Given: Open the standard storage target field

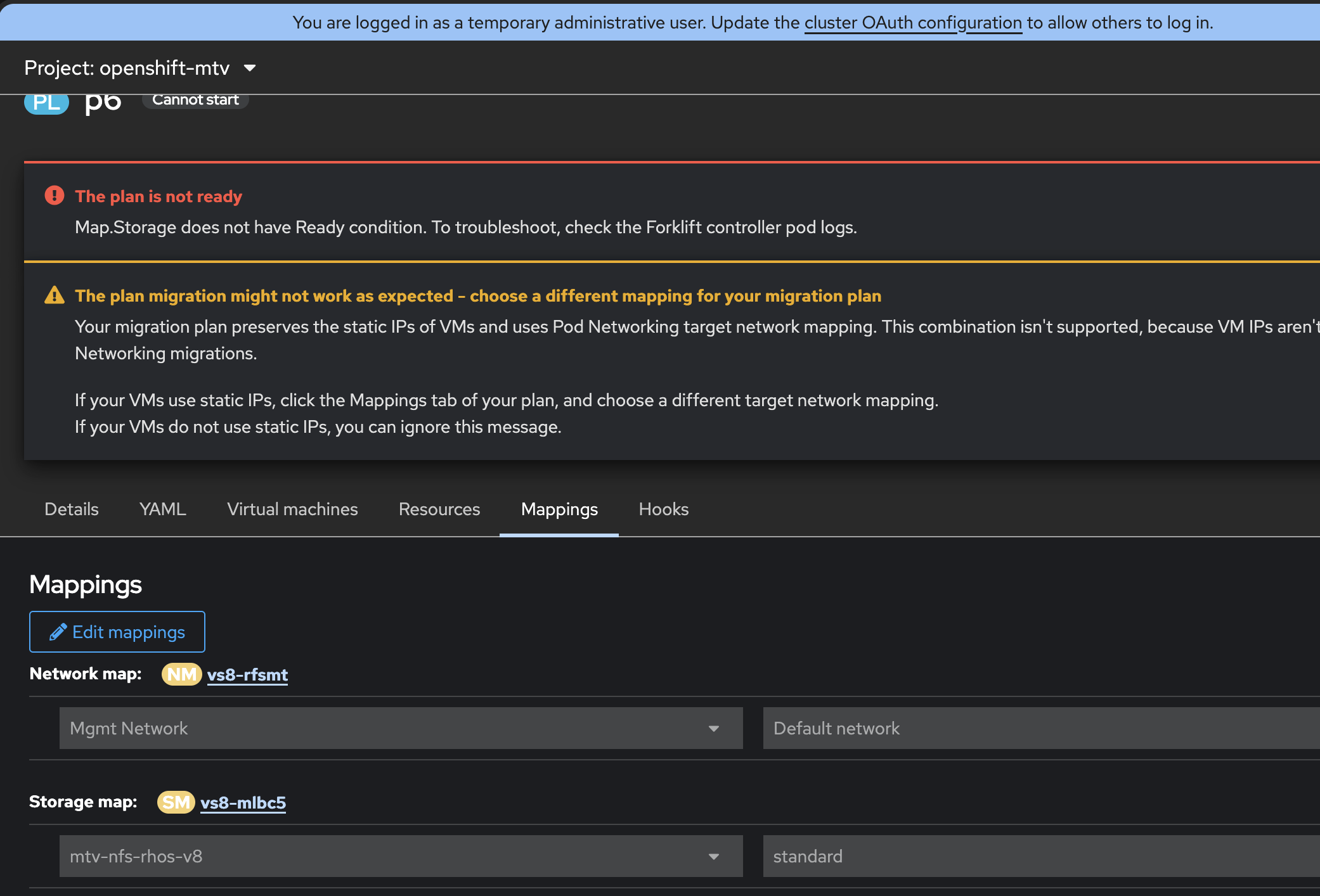Looking at the screenshot, I should click(1040, 856).
